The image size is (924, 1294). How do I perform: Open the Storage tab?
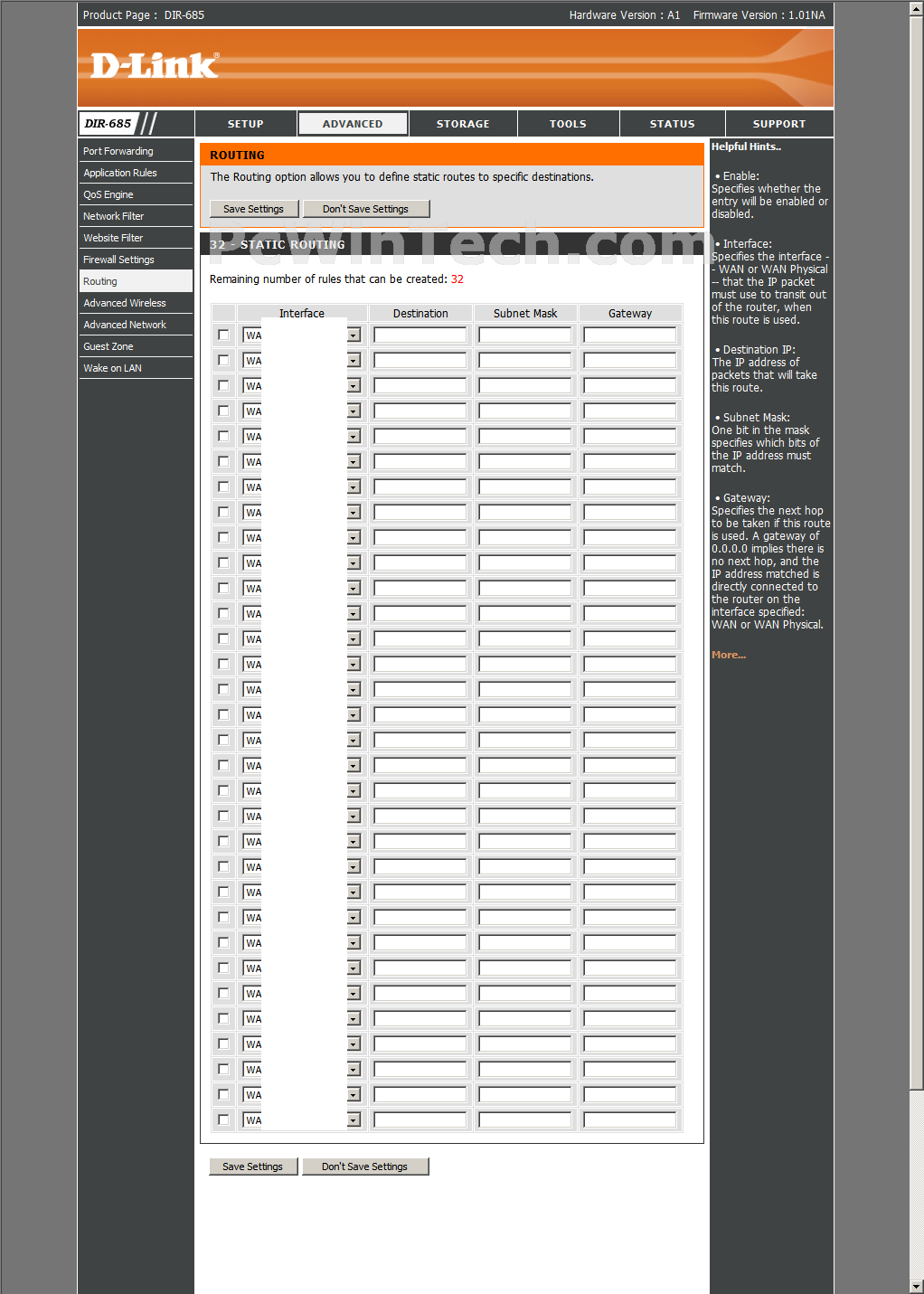(463, 124)
